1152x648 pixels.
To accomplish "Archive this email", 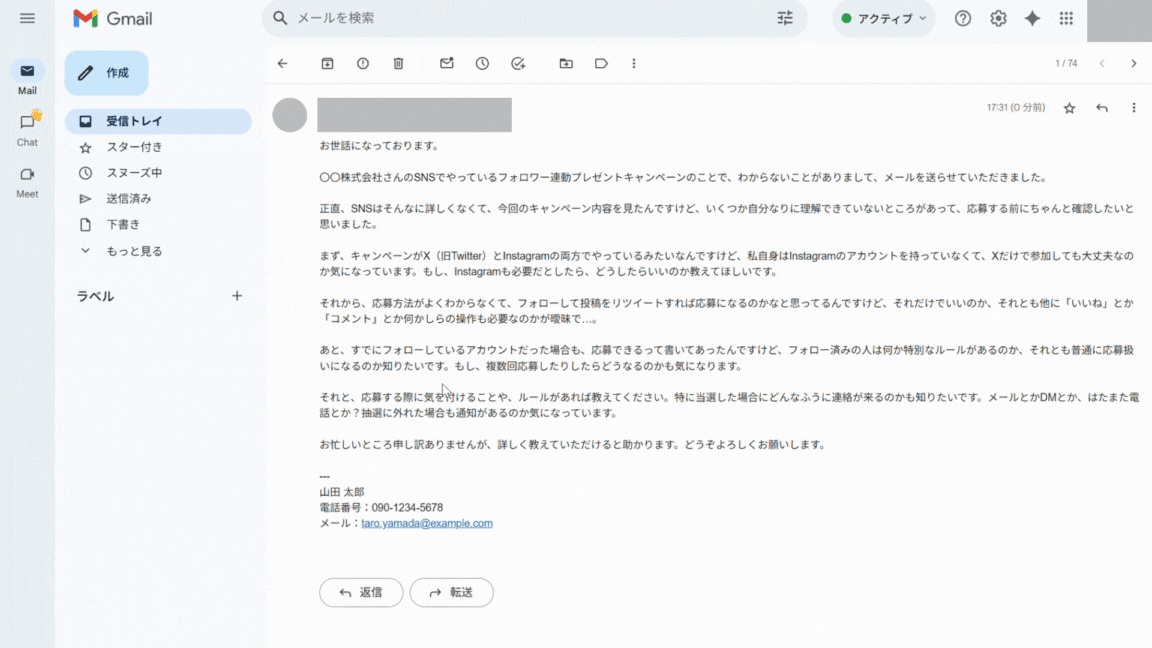I will [328, 64].
